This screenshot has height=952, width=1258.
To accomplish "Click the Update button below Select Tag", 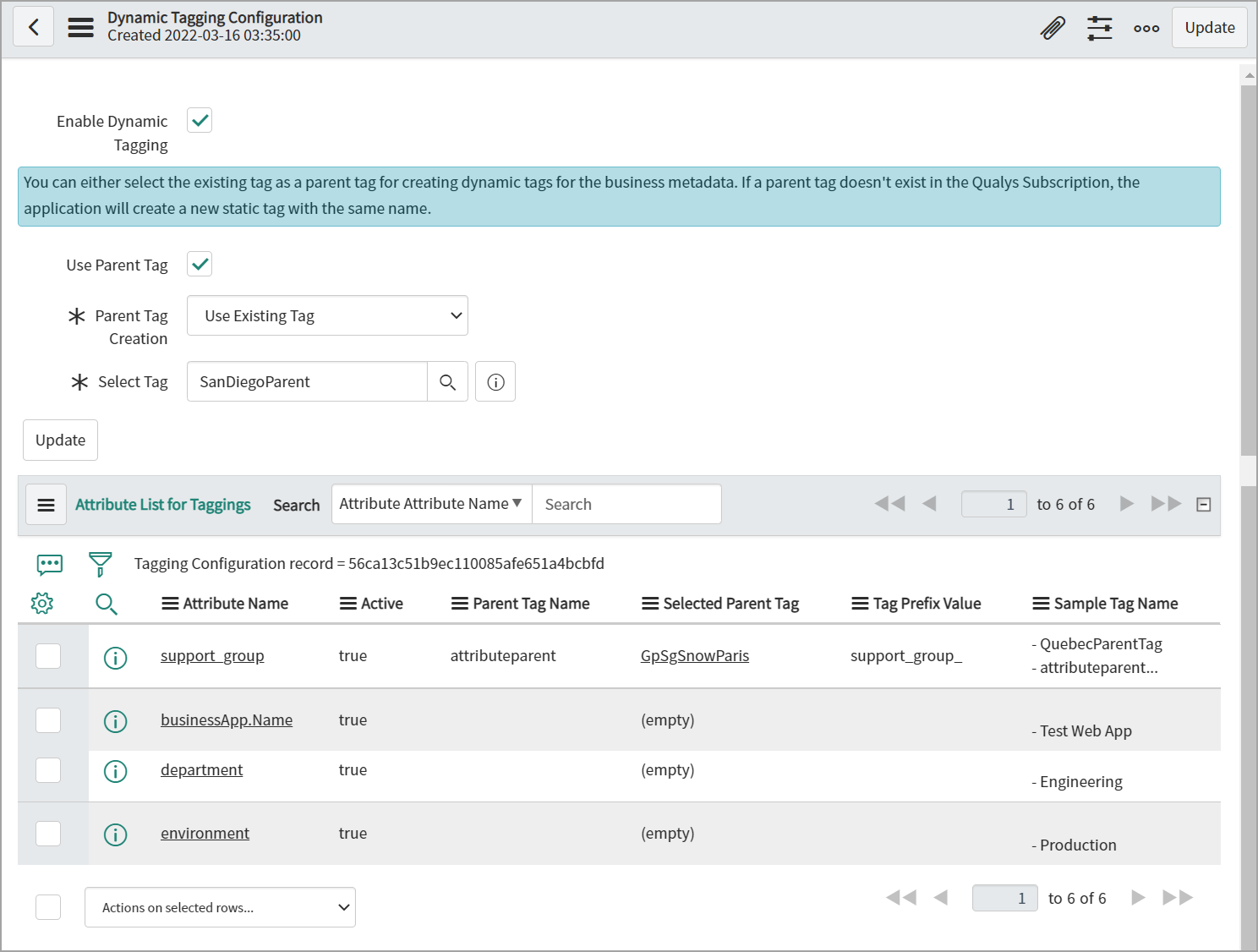I will pyautogui.click(x=60, y=440).
